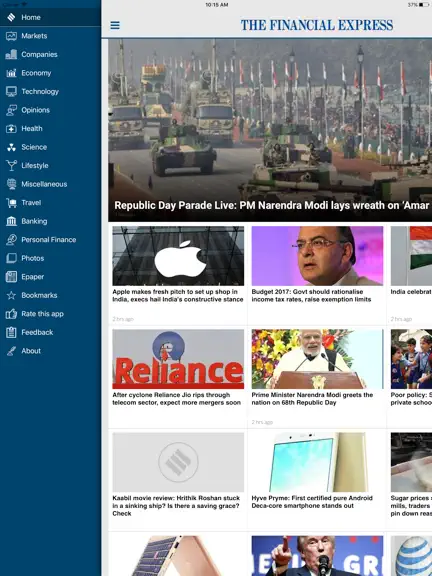Tap the school children thumbnail for Poor policy
Viewport: 432px width, 576px height.
(x=411, y=359)
